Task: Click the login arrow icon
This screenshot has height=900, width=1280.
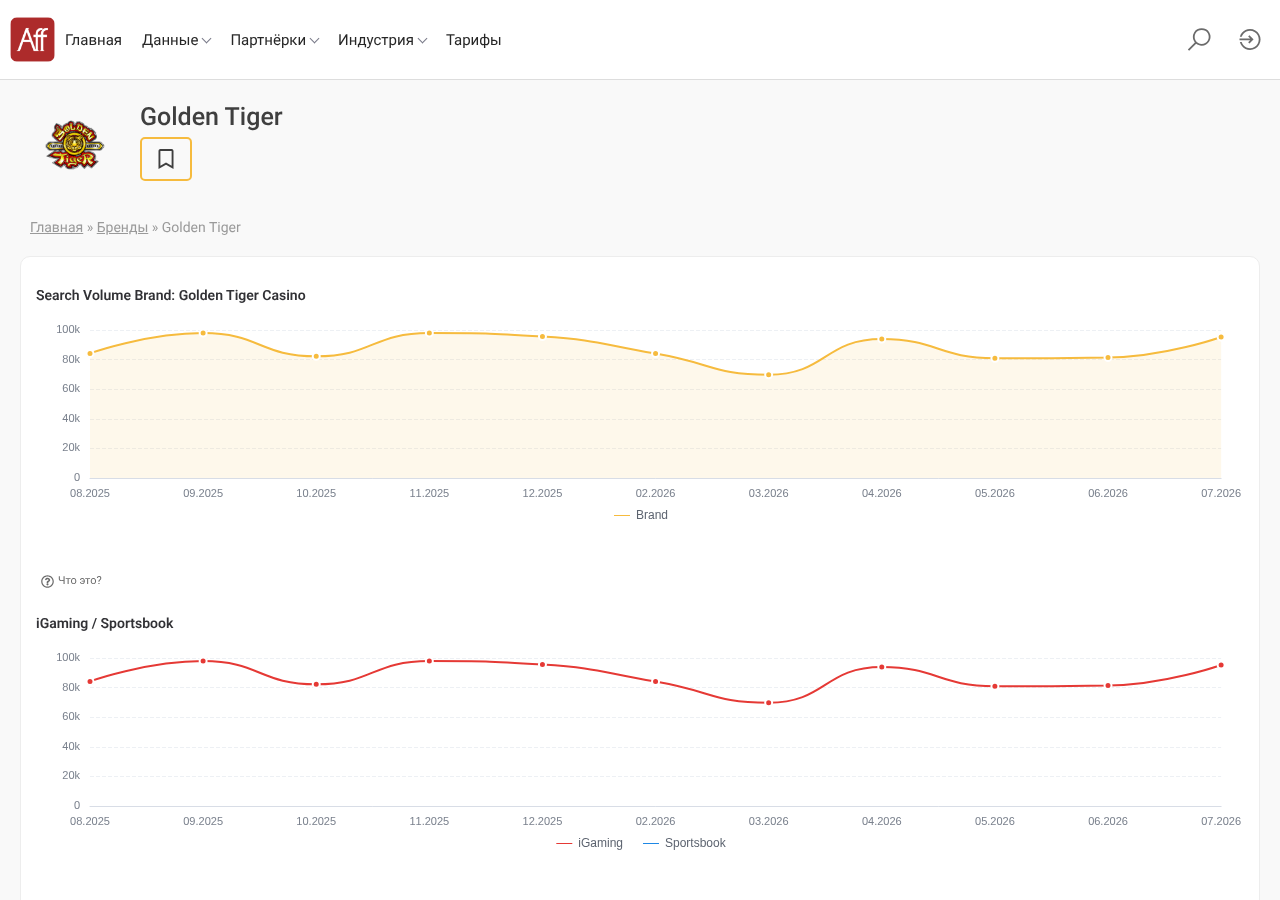Action: click(1250, 40)
